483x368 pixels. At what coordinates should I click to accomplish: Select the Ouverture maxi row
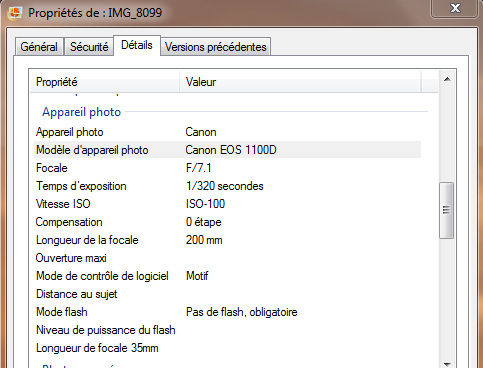[x=227, y=258]
